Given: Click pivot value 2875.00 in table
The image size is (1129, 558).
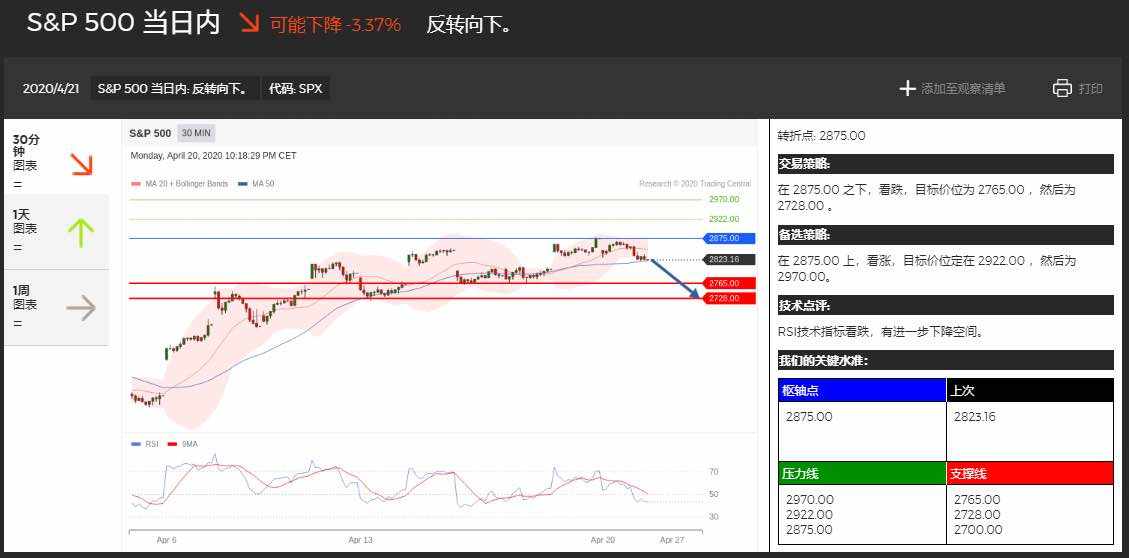Looking at the screenshot, I should [809, 417].
